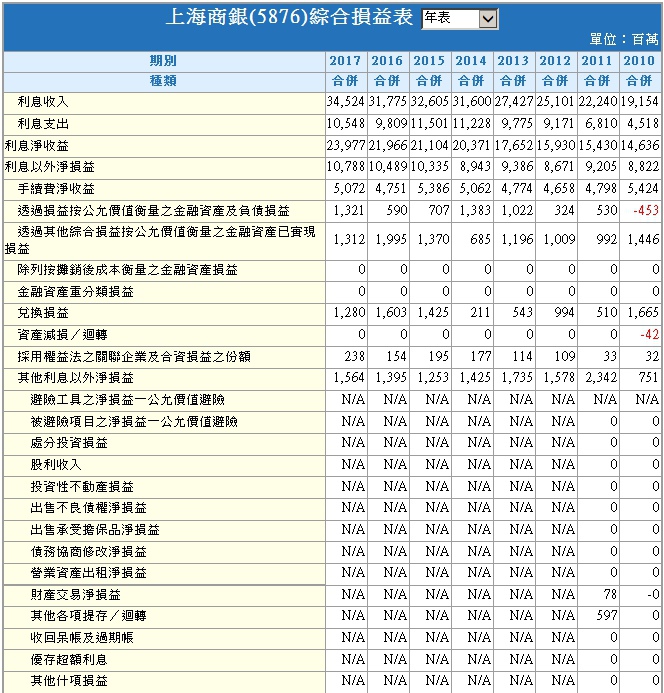Select the 其他各項提存／迴轉 row label
Viewport: 664px width, 693px height.
coord(88,616)
